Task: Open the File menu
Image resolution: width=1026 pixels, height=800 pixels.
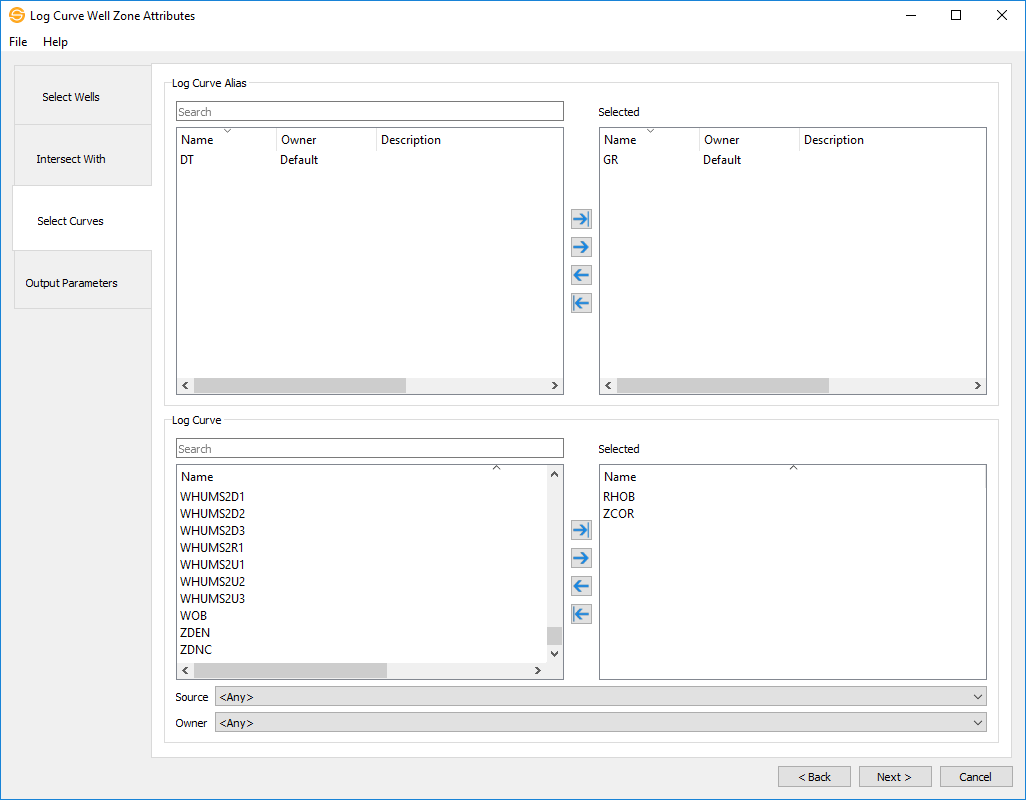Action: tap(18, 42)
